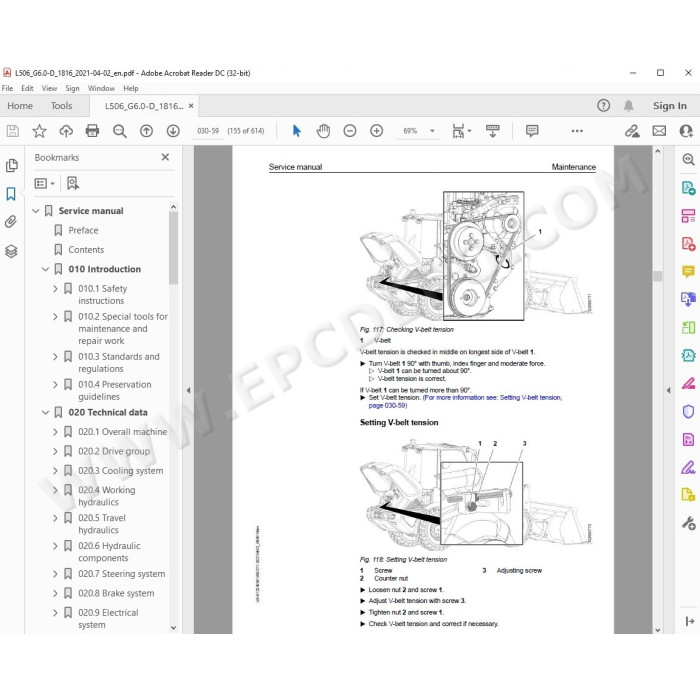
Task: Expand 010.3 Standards and regulations bookmark
Action: pyautogui.click(x=55, y=357)
